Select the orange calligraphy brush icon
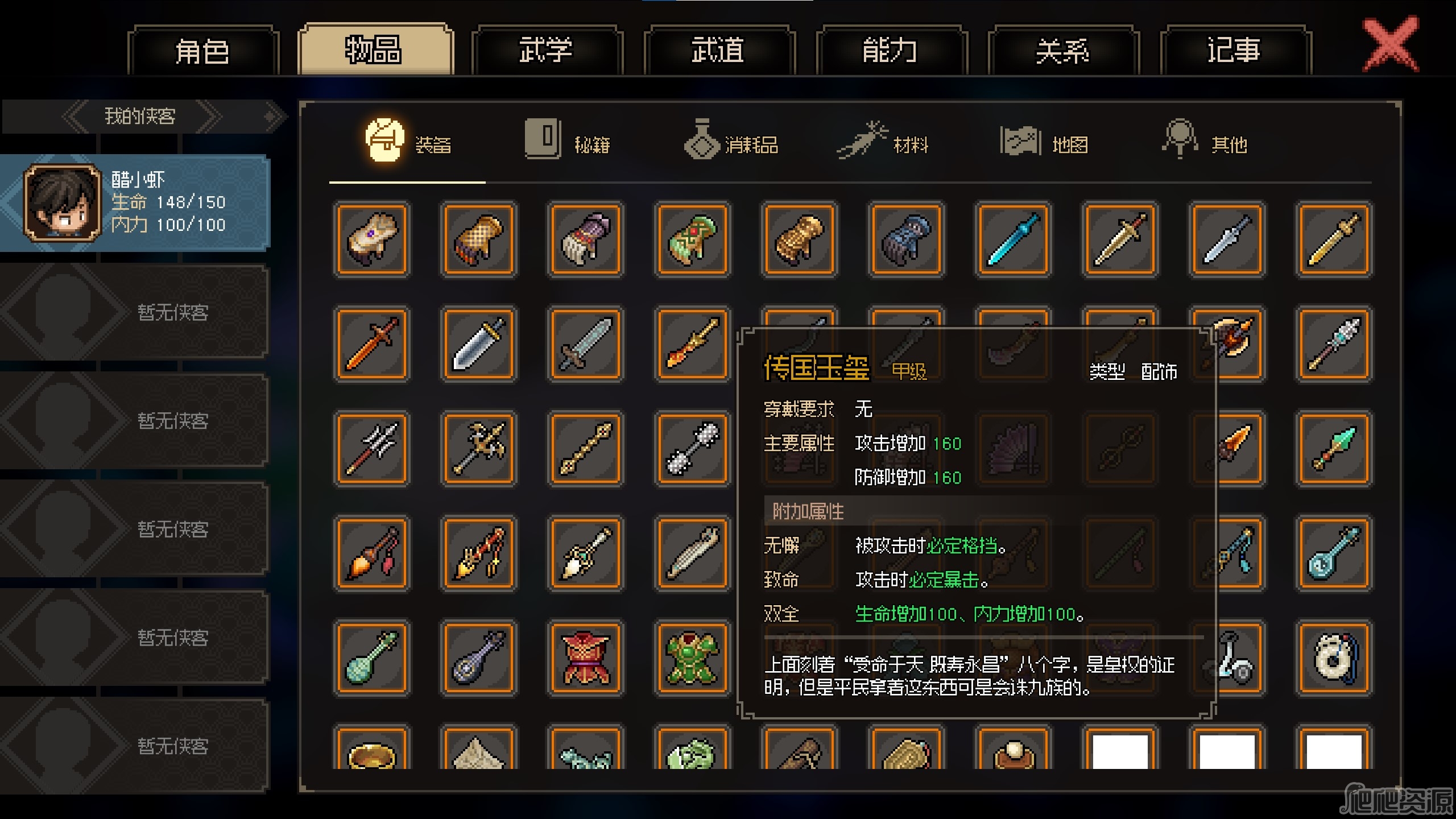Viewport: 1456px width, 819px height. pos(371,554)
